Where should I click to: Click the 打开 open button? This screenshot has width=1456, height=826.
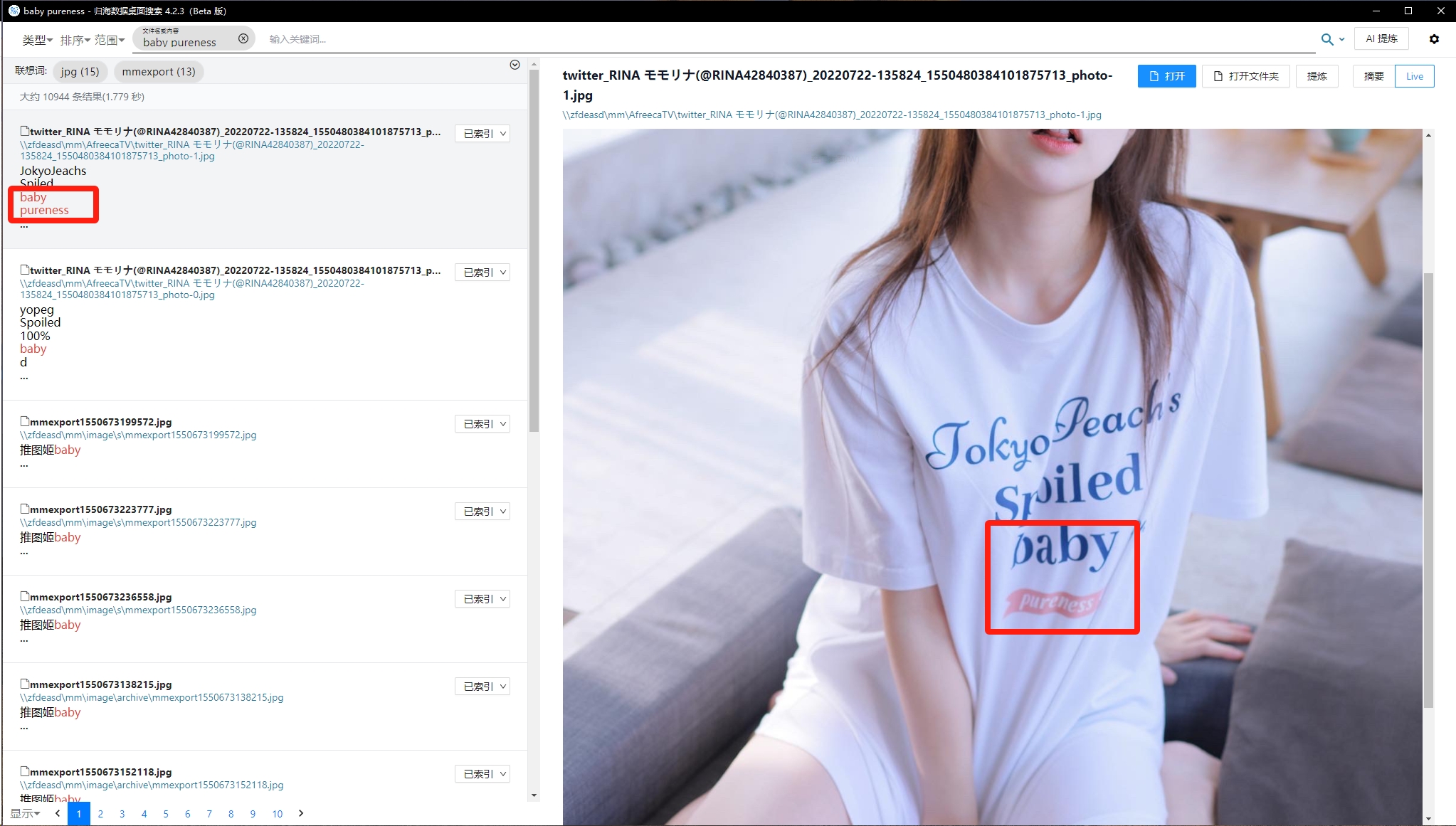(1166, 76)
